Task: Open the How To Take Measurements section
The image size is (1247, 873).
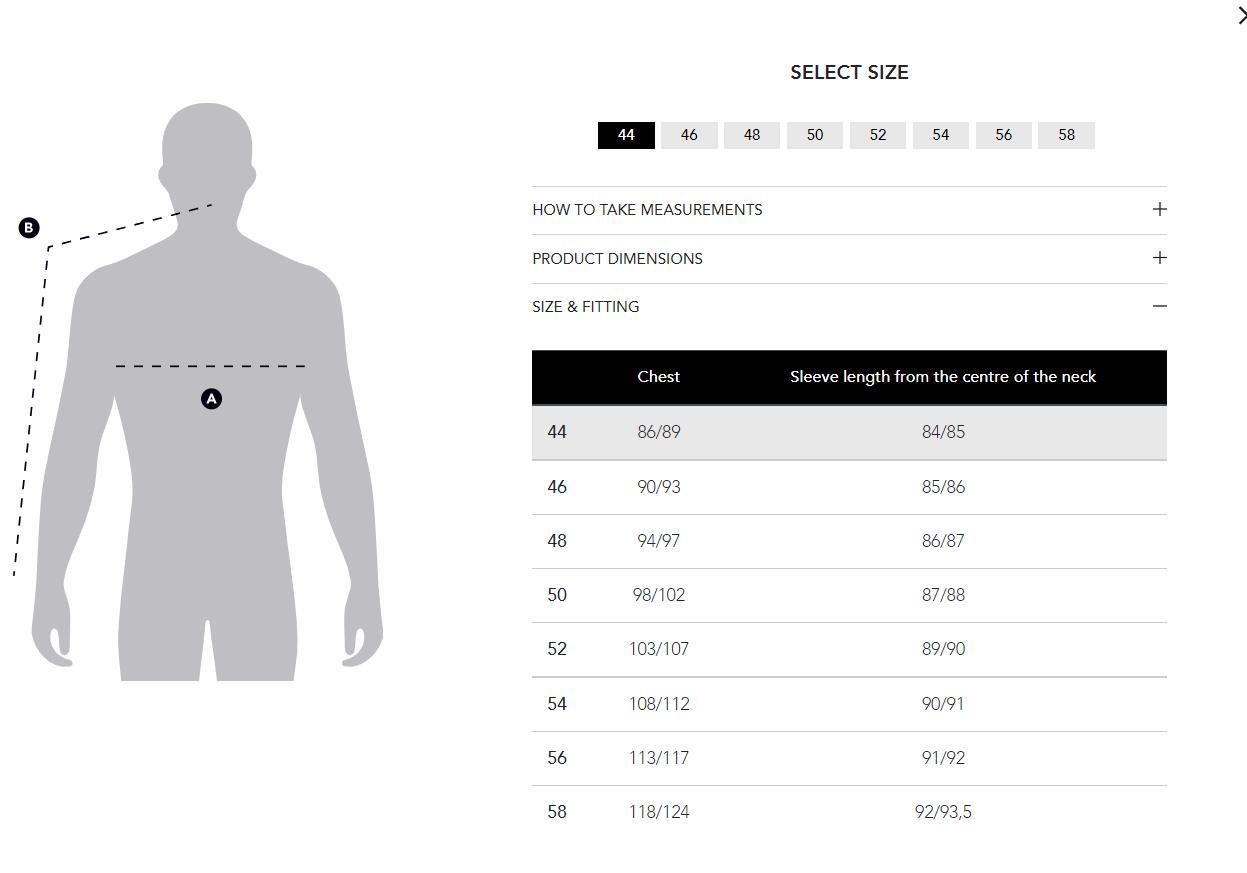Action: pos(647,210)
